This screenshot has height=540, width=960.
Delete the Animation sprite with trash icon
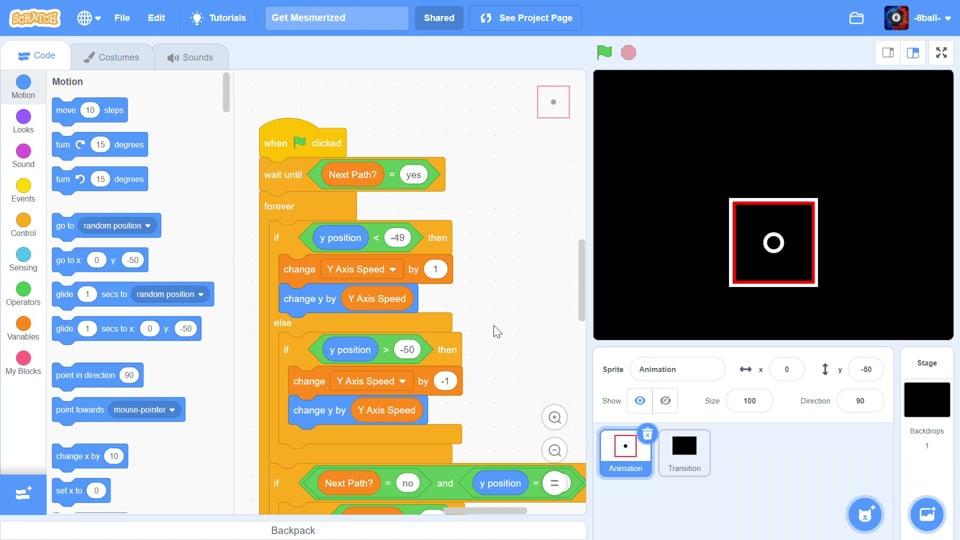[x=647, y=434]
